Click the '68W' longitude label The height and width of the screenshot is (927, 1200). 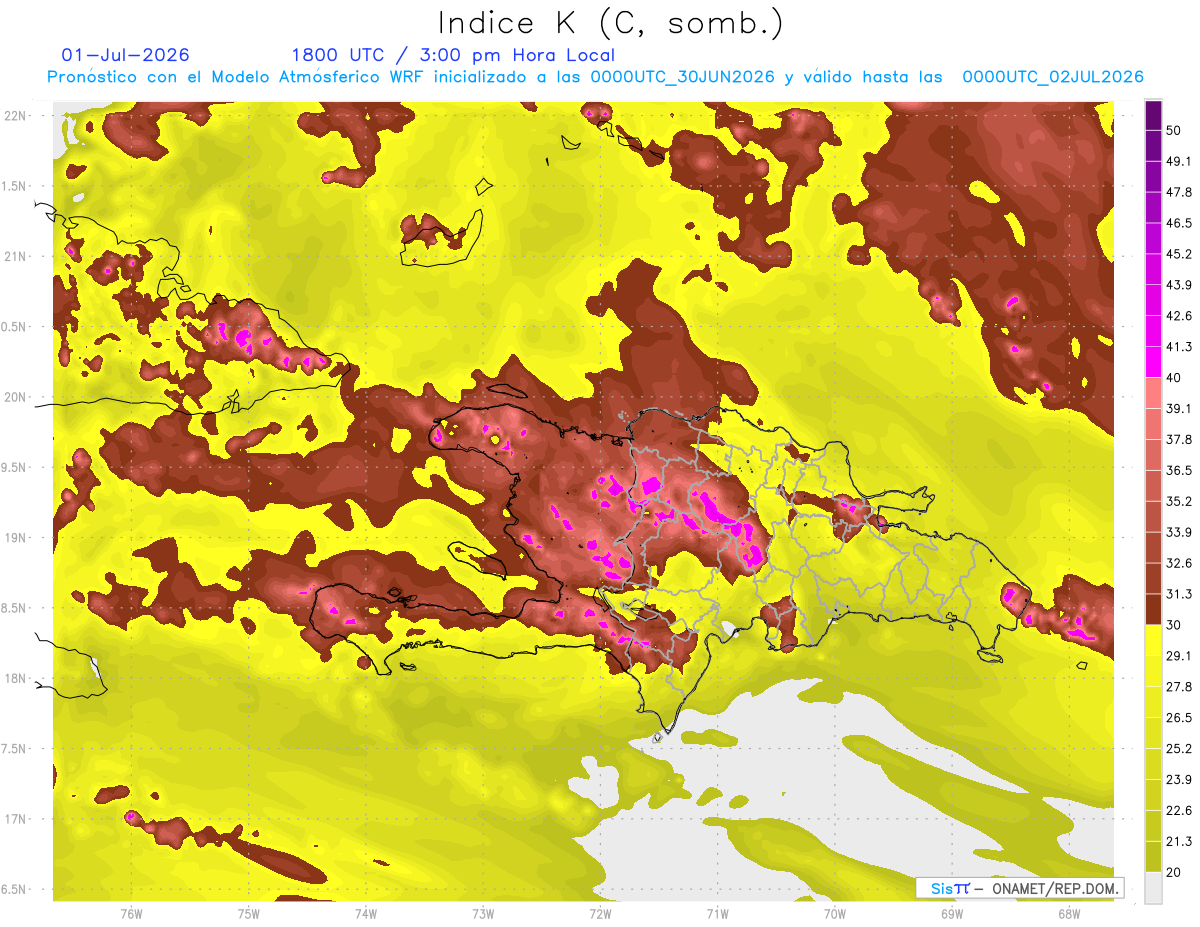pos(1068,914)
